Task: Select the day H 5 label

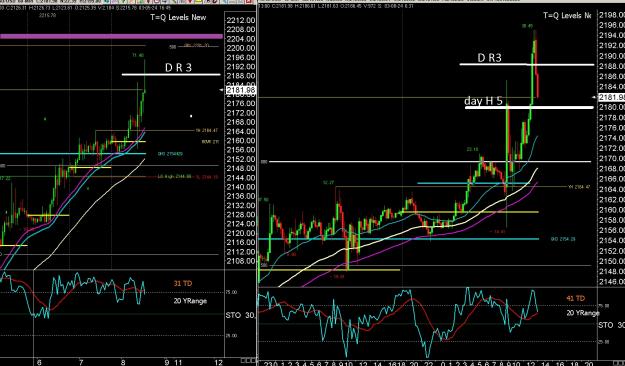Action: tap(483, 101)
